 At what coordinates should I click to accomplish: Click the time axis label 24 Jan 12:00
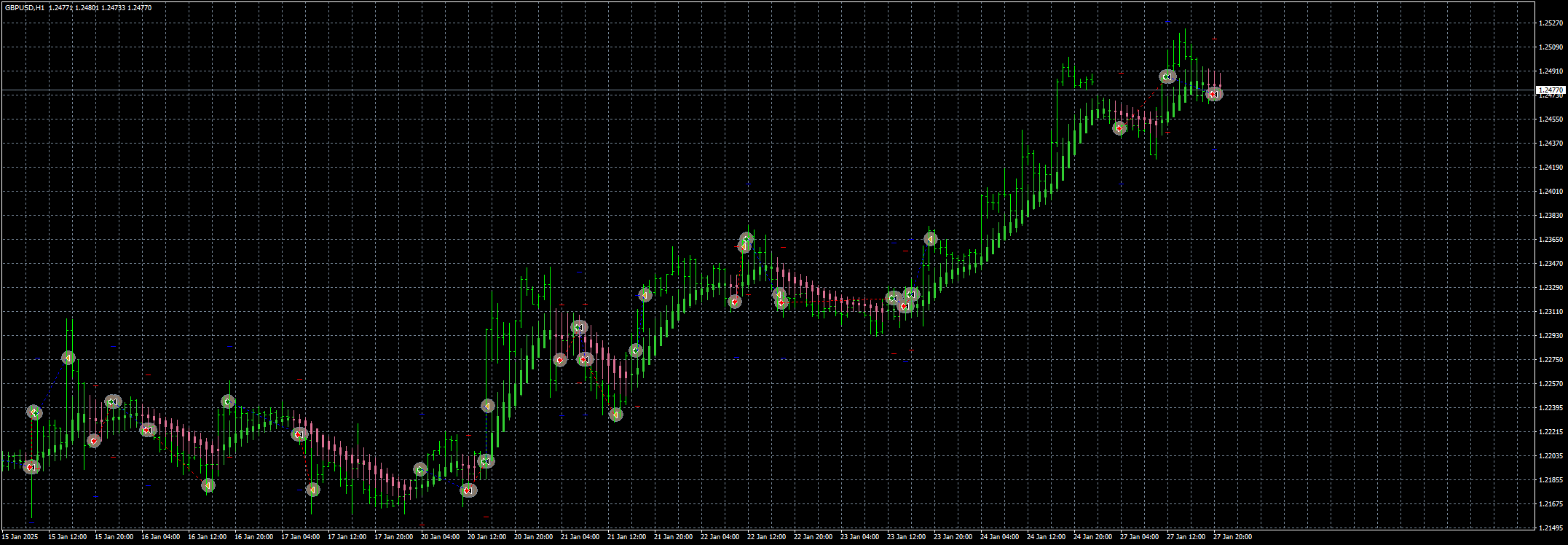(x=1046, y=537)
